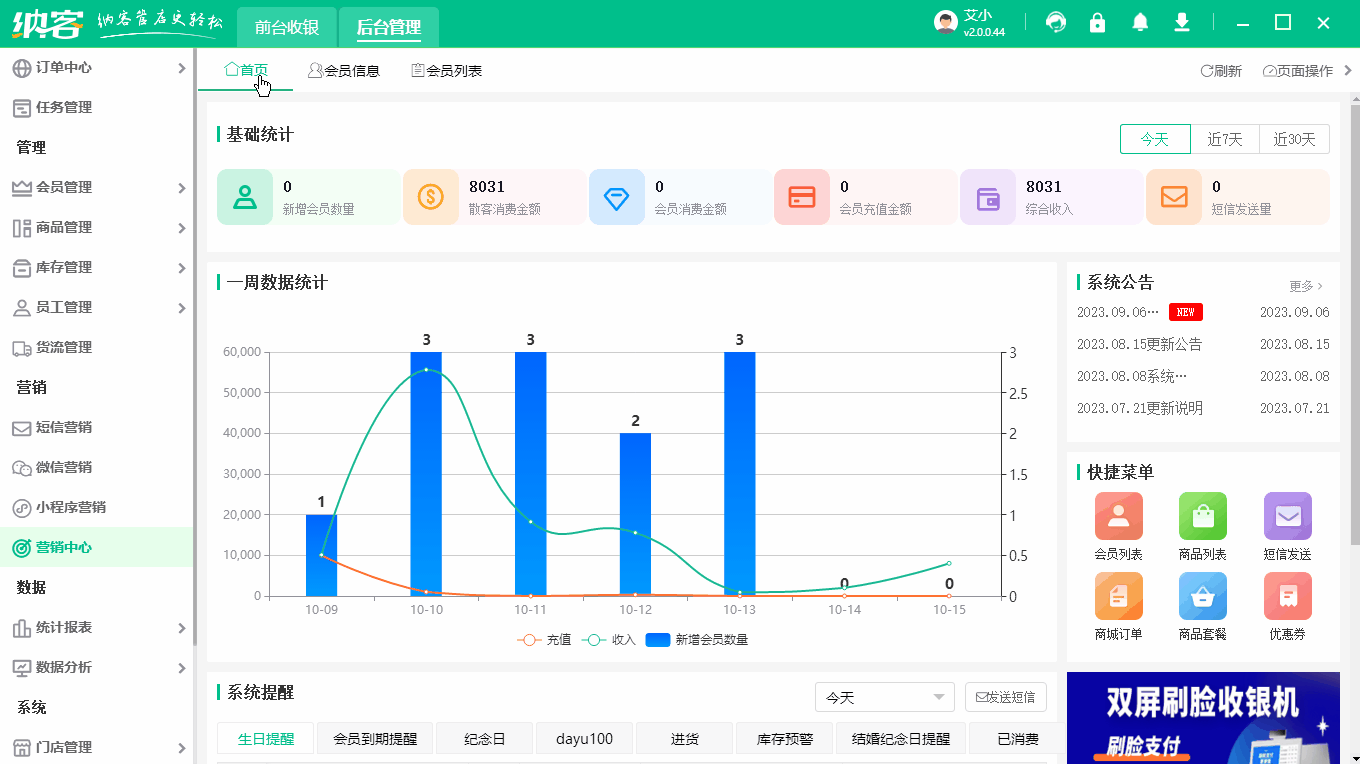Switch to 前台收银 mode
This screenshot has height=764, width=1360.
pyautogui.click(x=286, y=28)
